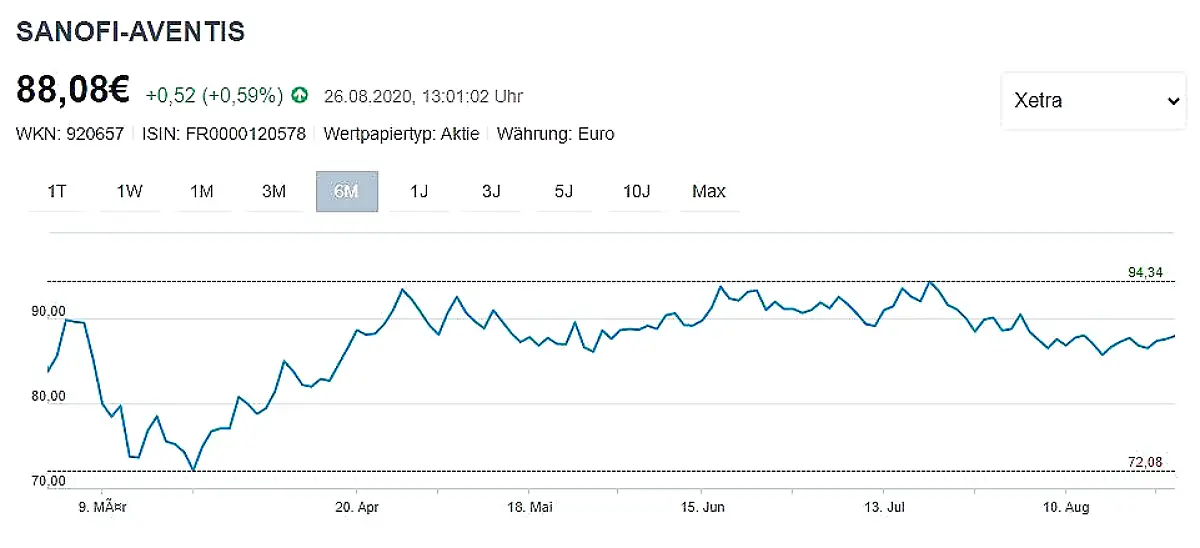Display the Max time range
This screenshot has height=548, width=1200.
tap(709, 192)
